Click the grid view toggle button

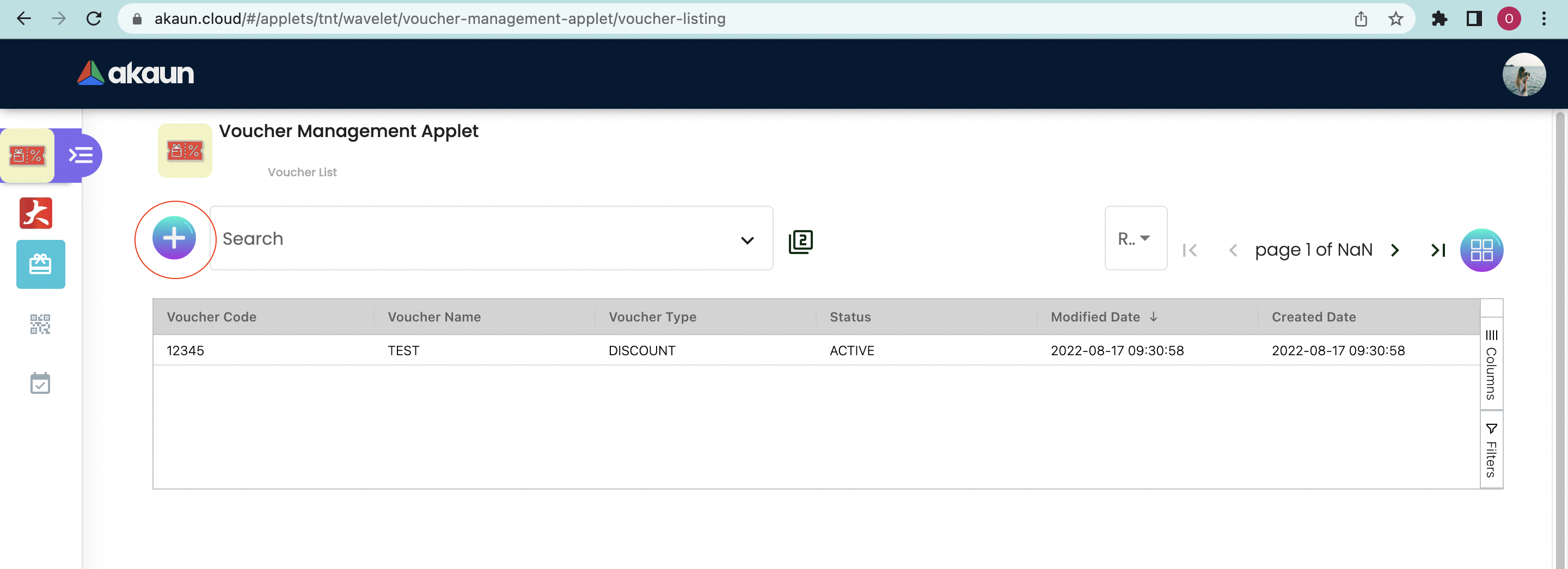click(x=1481, y=250)
